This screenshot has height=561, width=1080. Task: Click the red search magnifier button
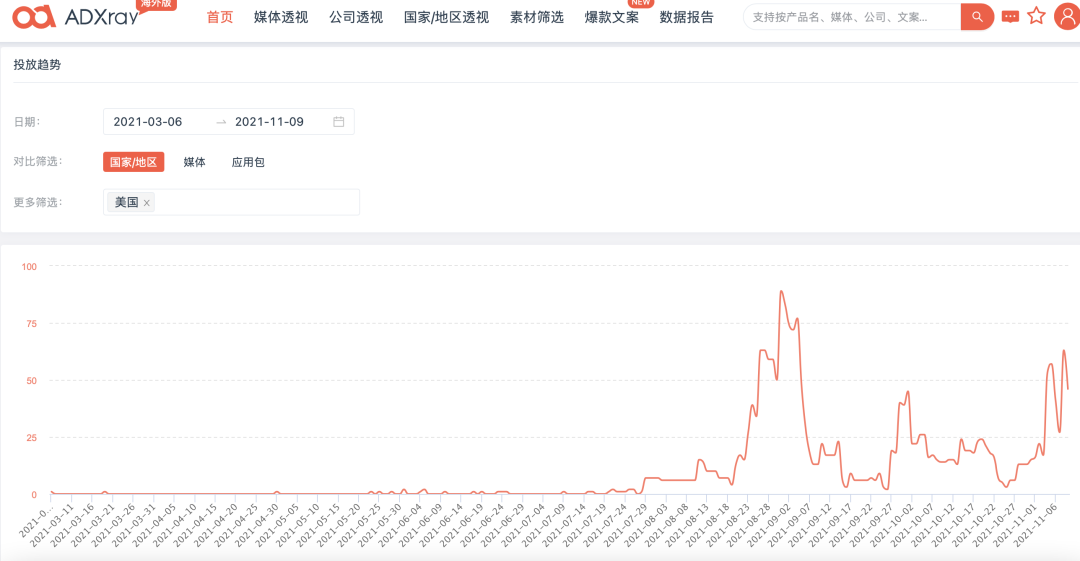pos(977,17)
